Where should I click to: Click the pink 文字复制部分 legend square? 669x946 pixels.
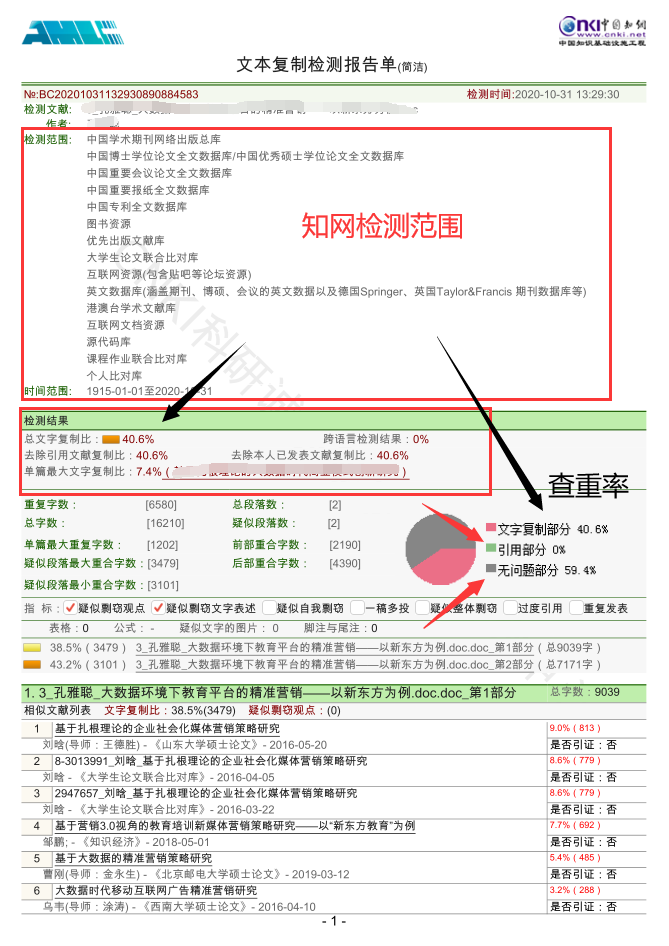[x=490, y=528]
